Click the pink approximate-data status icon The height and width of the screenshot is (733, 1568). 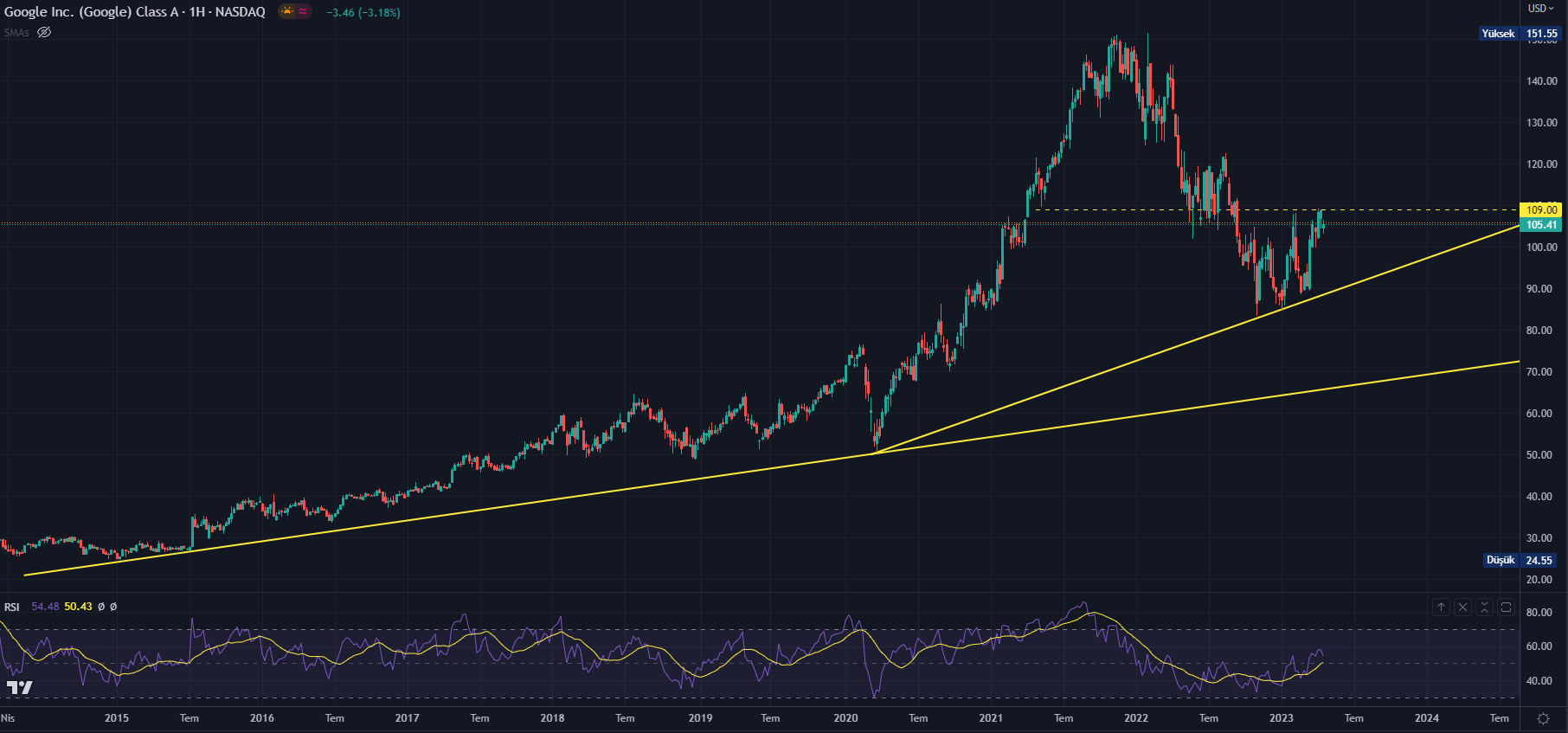pos(303,11)
